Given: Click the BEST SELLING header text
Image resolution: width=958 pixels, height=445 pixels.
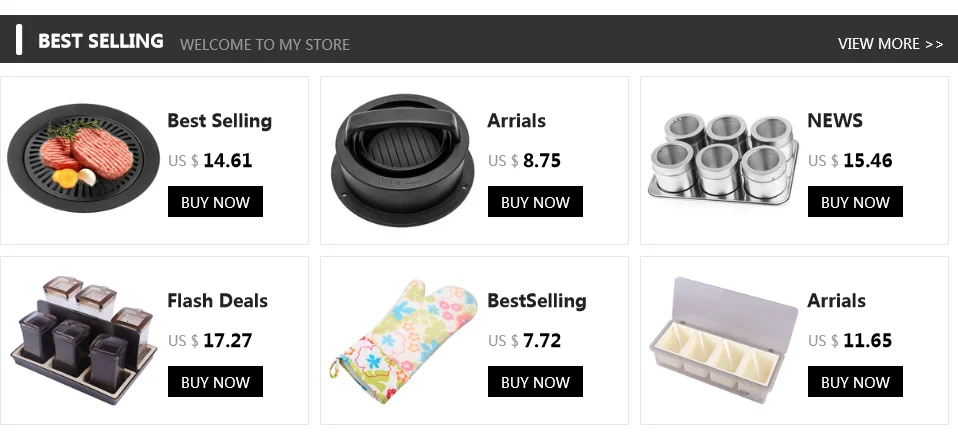Looking at the screenshot, I should [100, 42].
